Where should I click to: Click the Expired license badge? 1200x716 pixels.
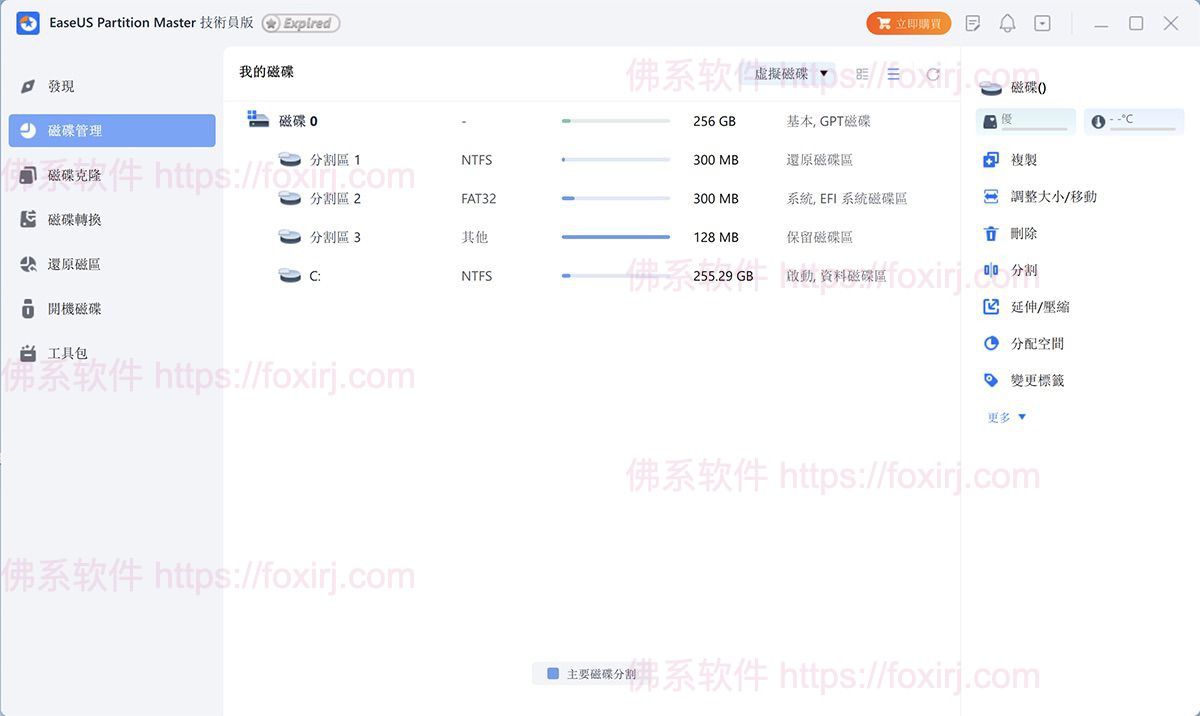[301, 23]
